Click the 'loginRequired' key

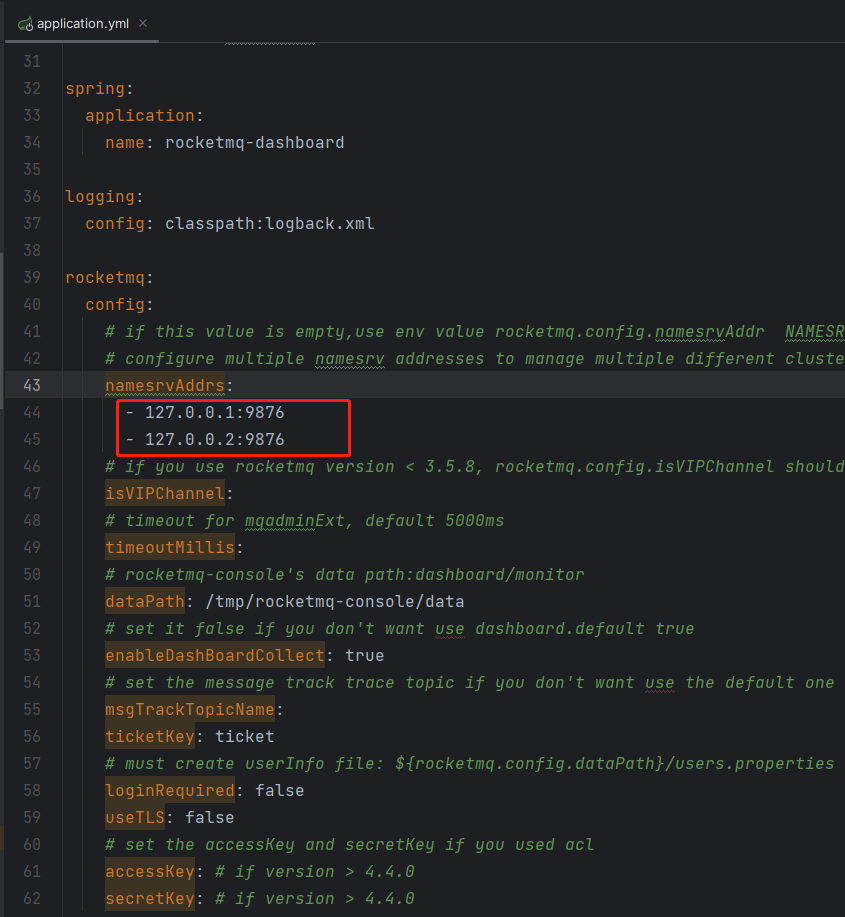click(x=170, y=791)
